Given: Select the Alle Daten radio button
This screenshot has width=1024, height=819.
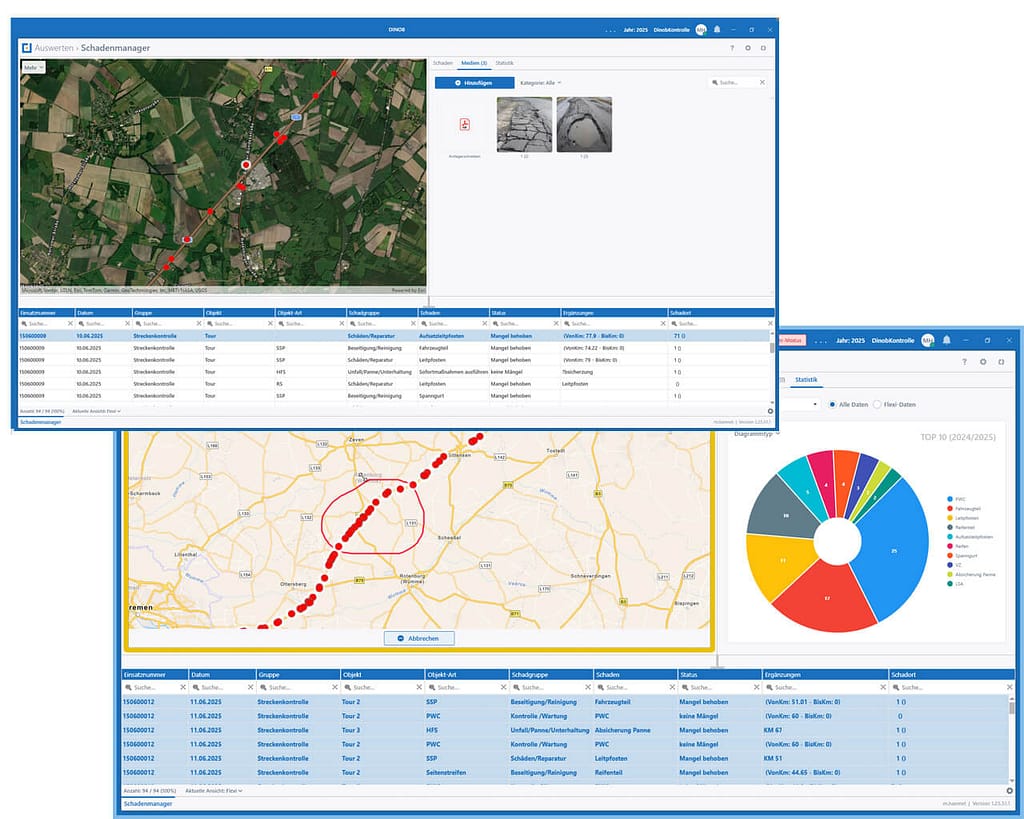Looking at the screenshot, I should click(x=833, y=404).
